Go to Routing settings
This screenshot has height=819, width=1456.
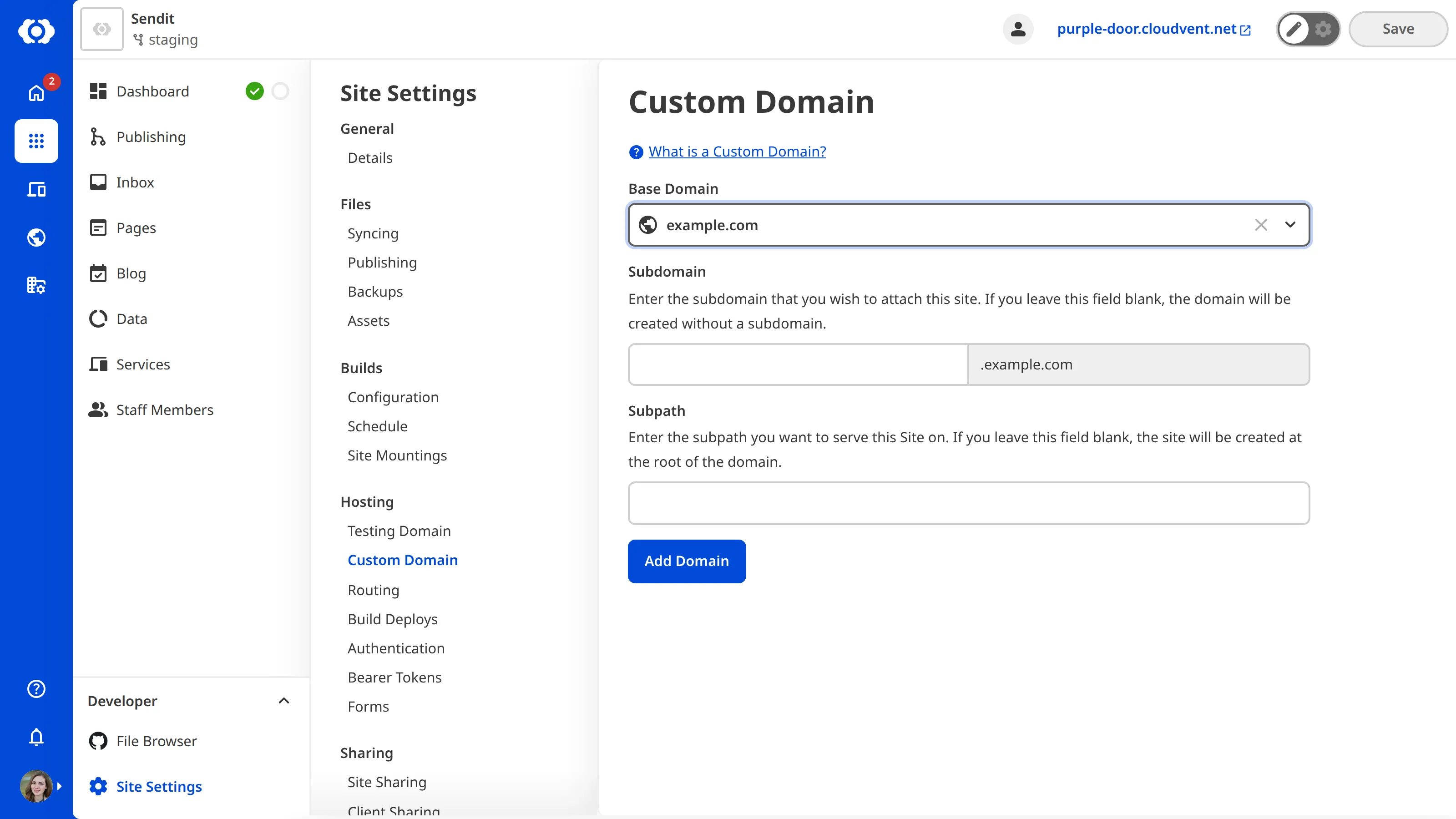click(x=373, y=590)
